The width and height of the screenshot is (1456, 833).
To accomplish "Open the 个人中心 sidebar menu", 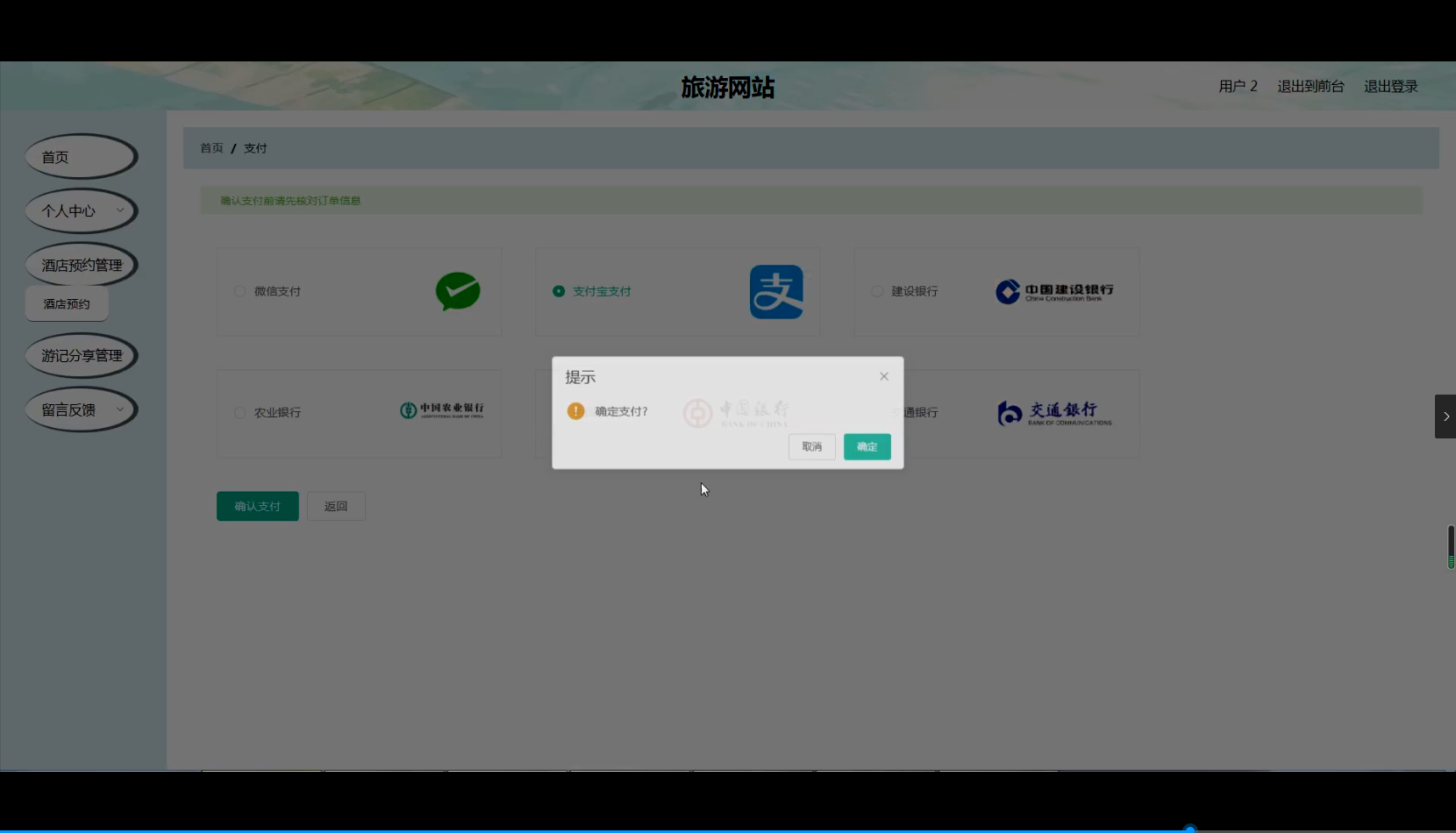I will 82,211.
